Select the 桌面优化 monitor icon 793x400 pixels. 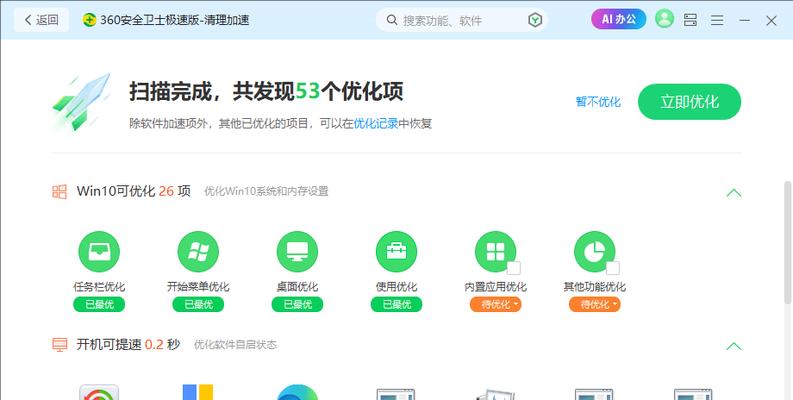coord(297,252)
